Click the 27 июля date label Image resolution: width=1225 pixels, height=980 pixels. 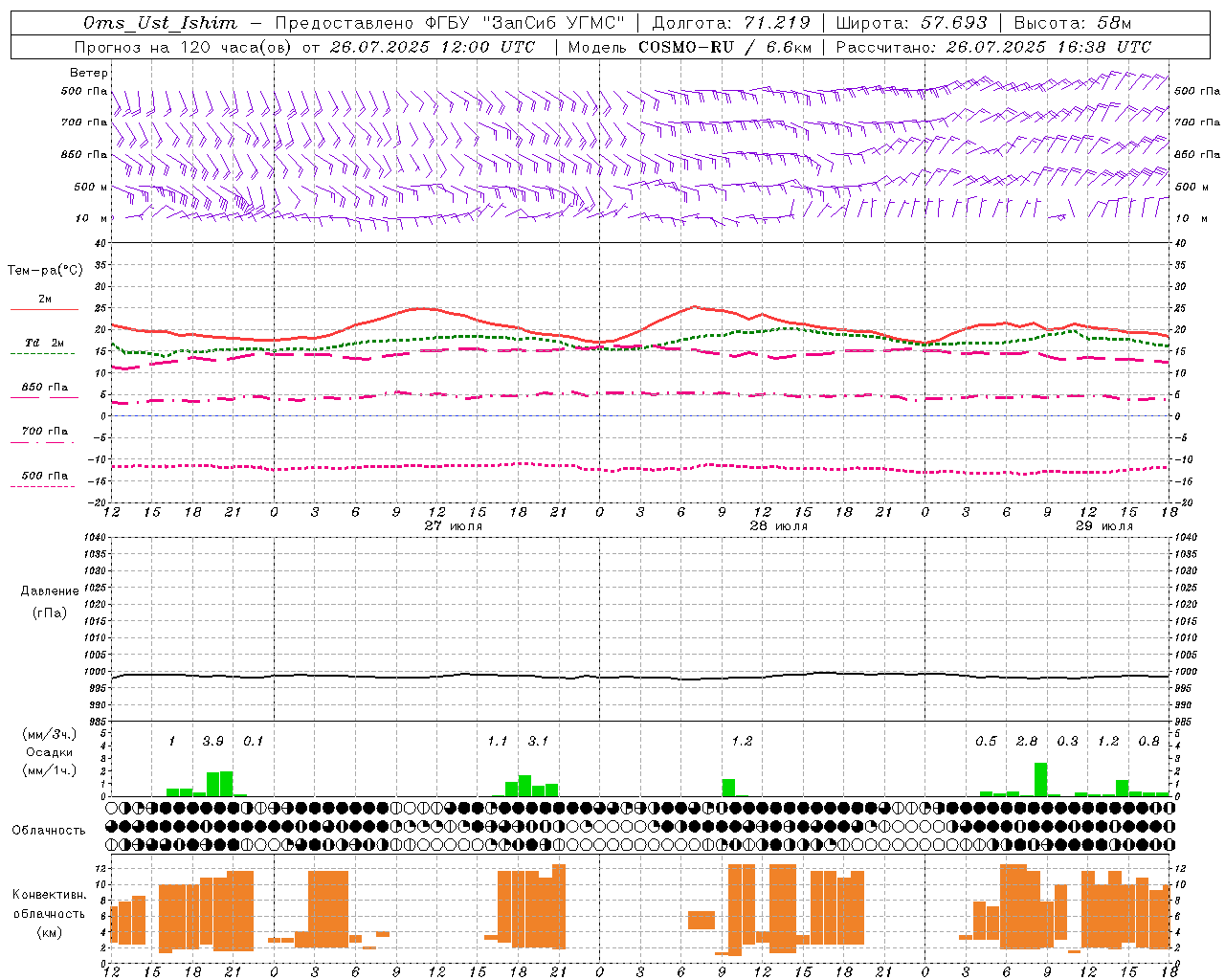[454, 526]
